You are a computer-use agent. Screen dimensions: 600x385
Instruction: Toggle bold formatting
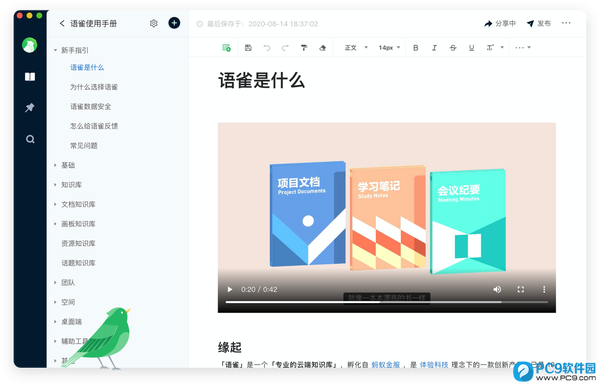(416, 48)
